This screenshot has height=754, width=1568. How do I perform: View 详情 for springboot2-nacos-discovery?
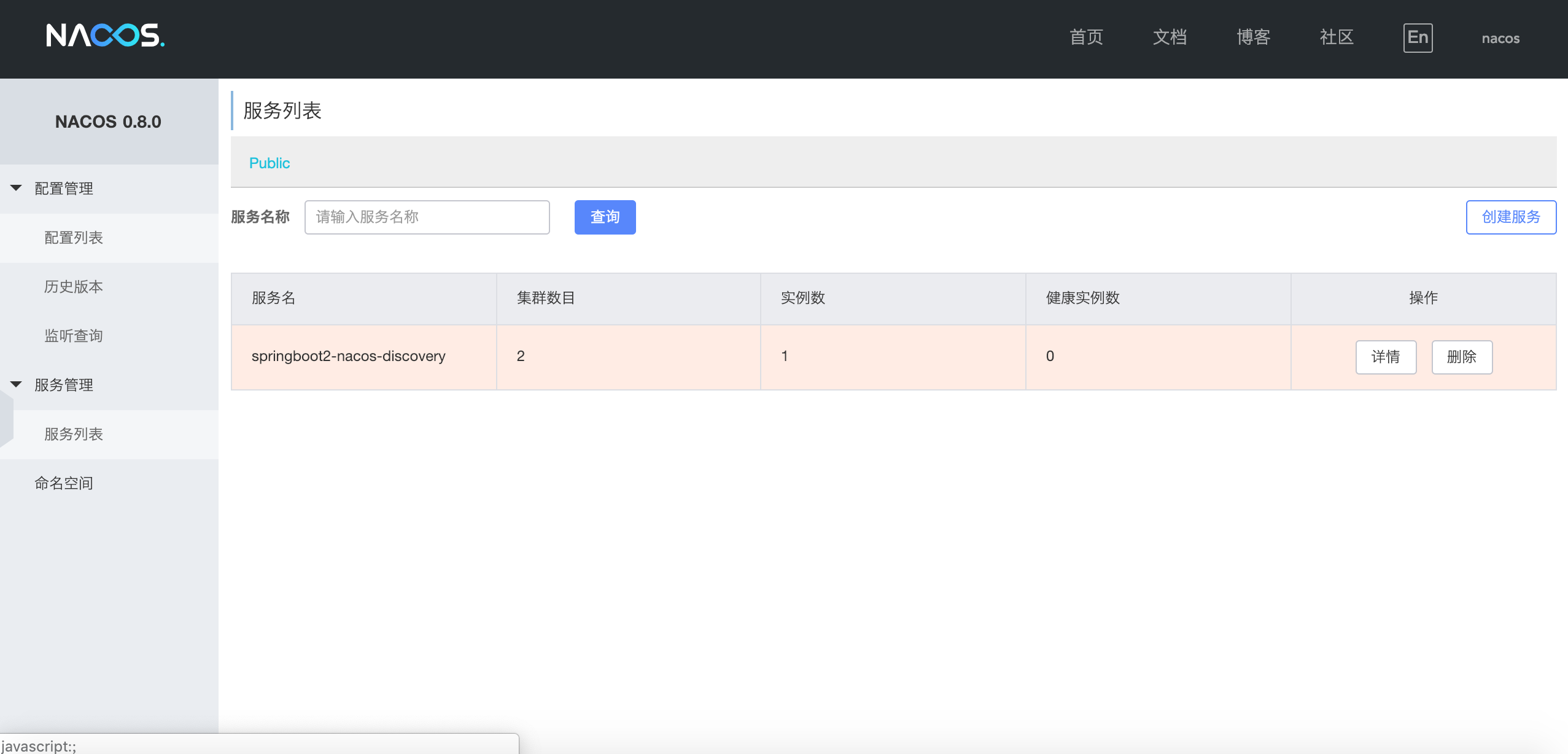[1386, 357]
